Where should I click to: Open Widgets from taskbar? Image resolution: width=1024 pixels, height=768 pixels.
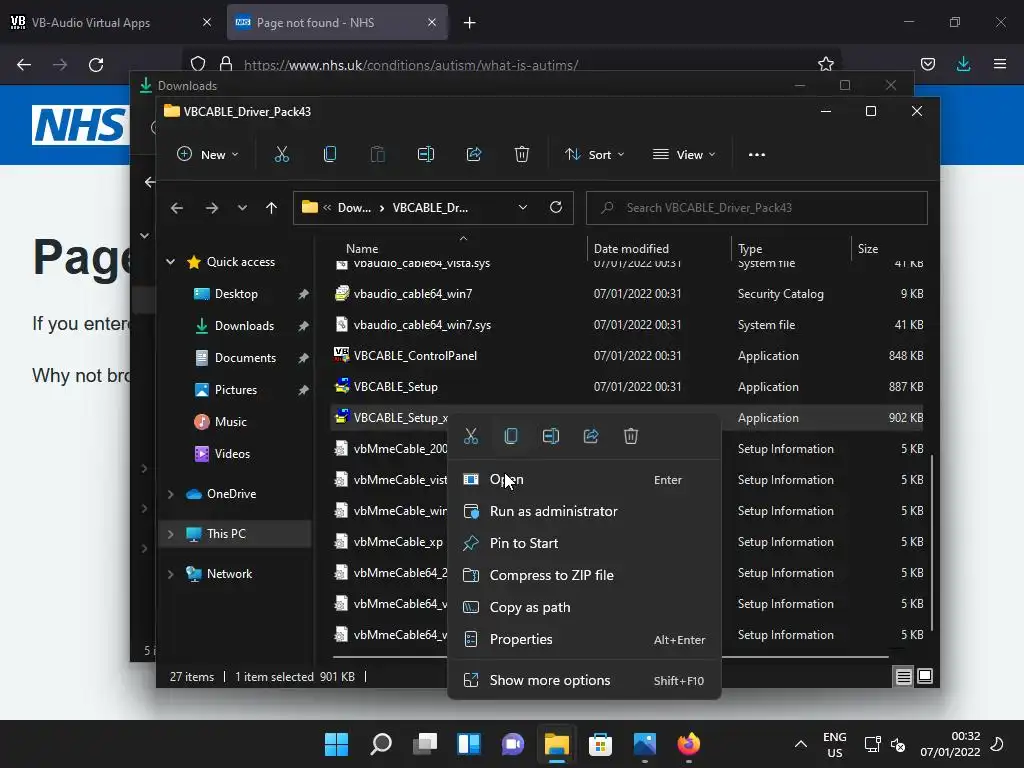pos(469,744)
